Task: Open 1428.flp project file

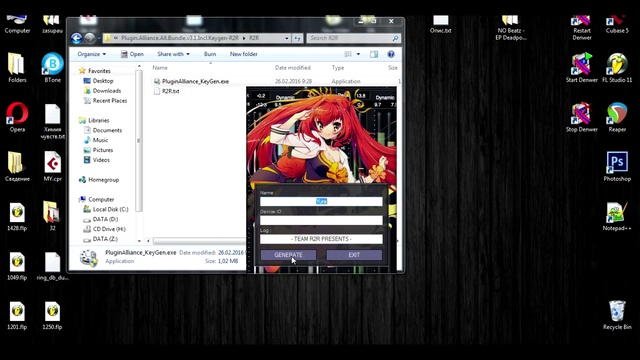Action: click(x=17, y=216)
